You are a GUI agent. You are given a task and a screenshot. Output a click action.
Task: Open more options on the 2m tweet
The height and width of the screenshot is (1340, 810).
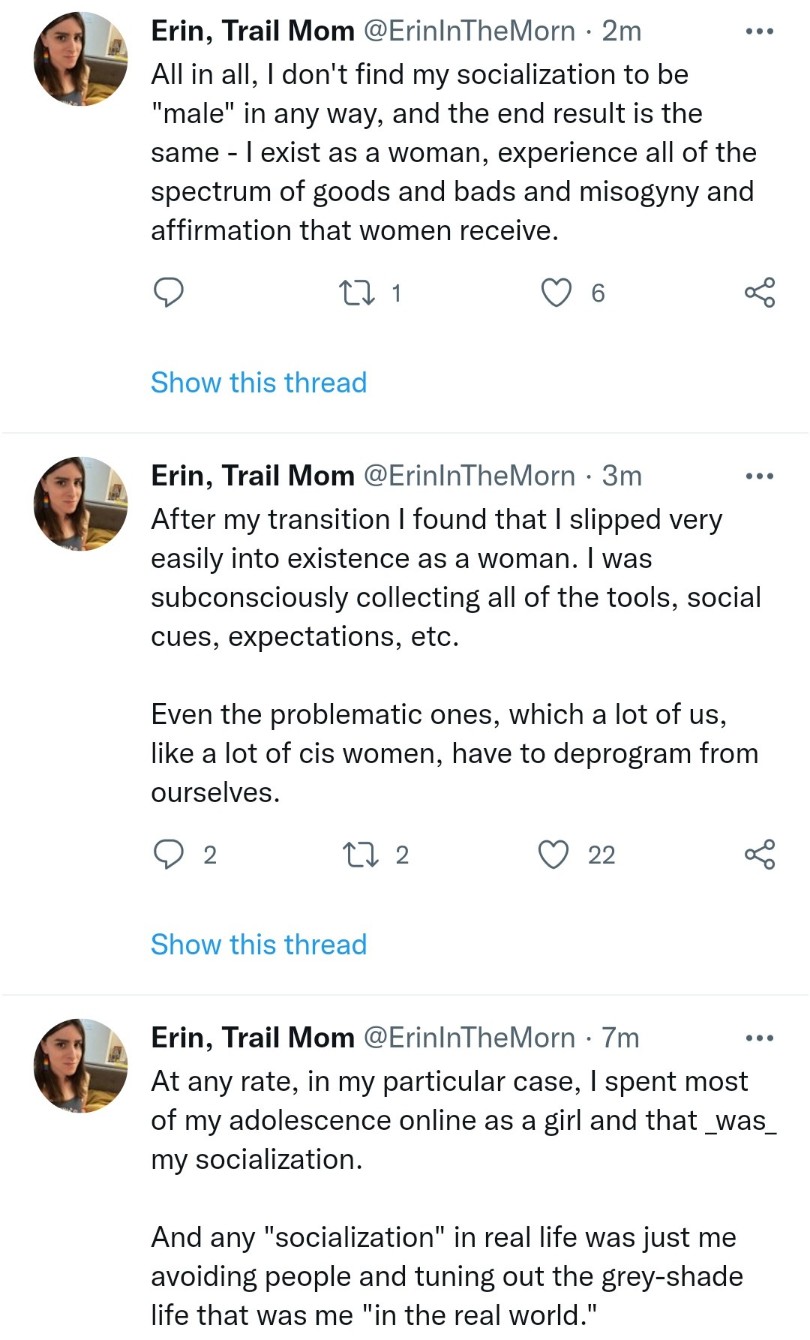760,32
